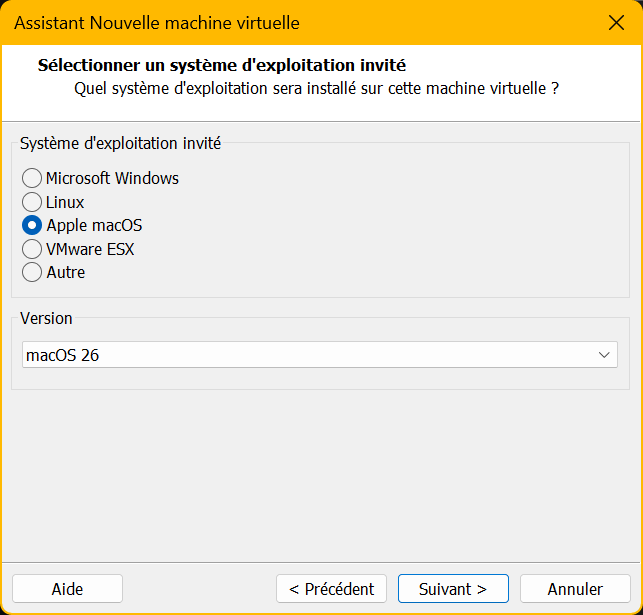Click the Microsoft Windows text label

(x=112, y=179)
